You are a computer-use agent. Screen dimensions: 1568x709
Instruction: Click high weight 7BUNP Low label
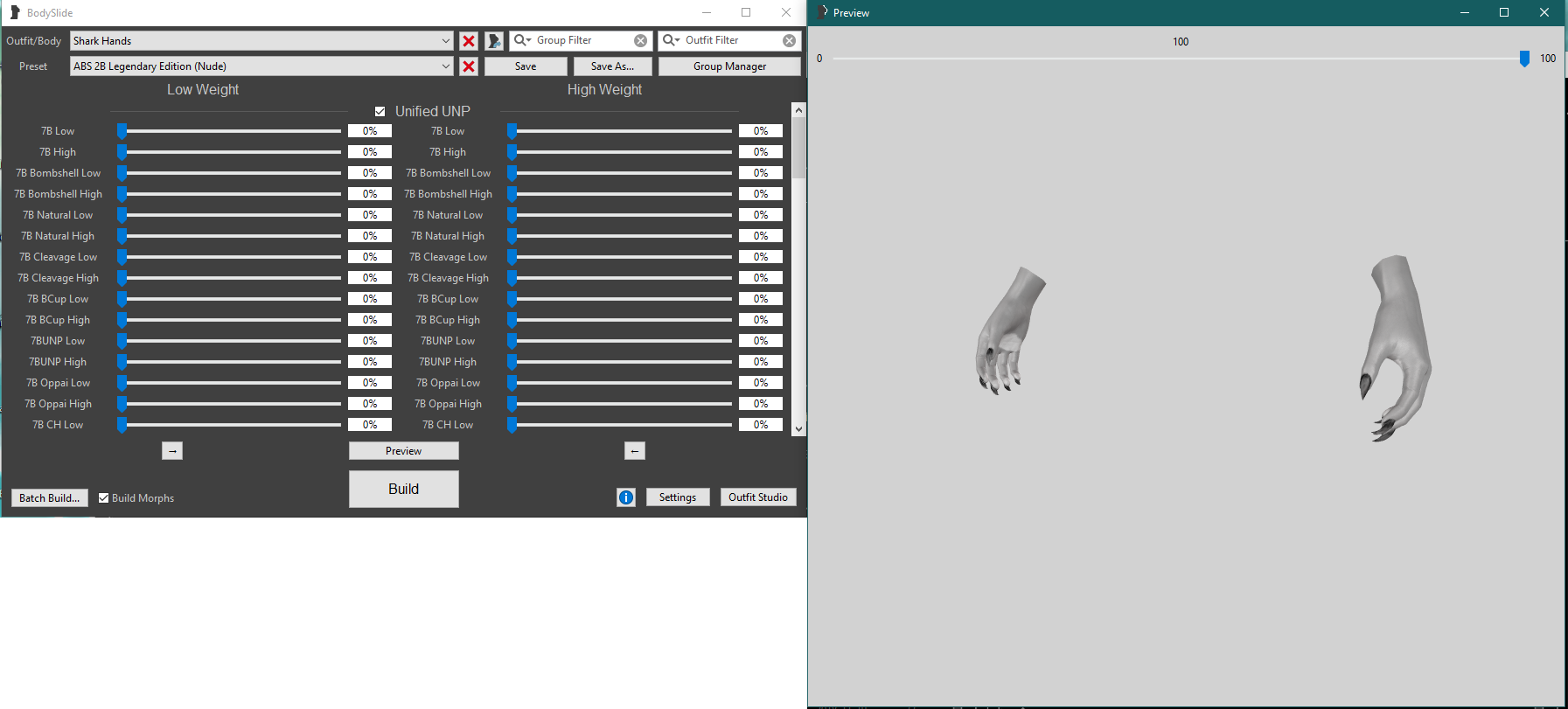448,341
